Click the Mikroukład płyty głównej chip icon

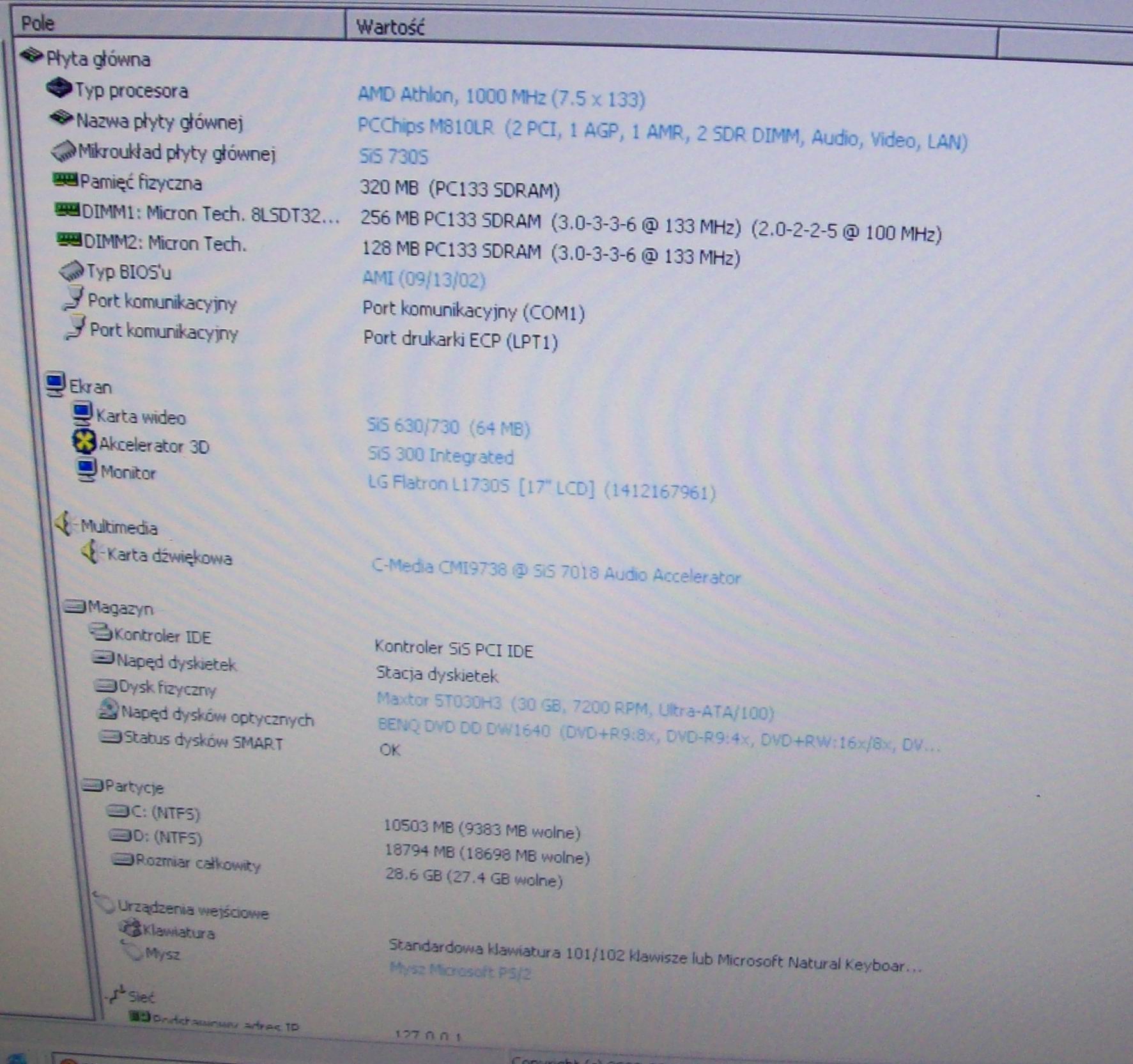tap(64, 151)
